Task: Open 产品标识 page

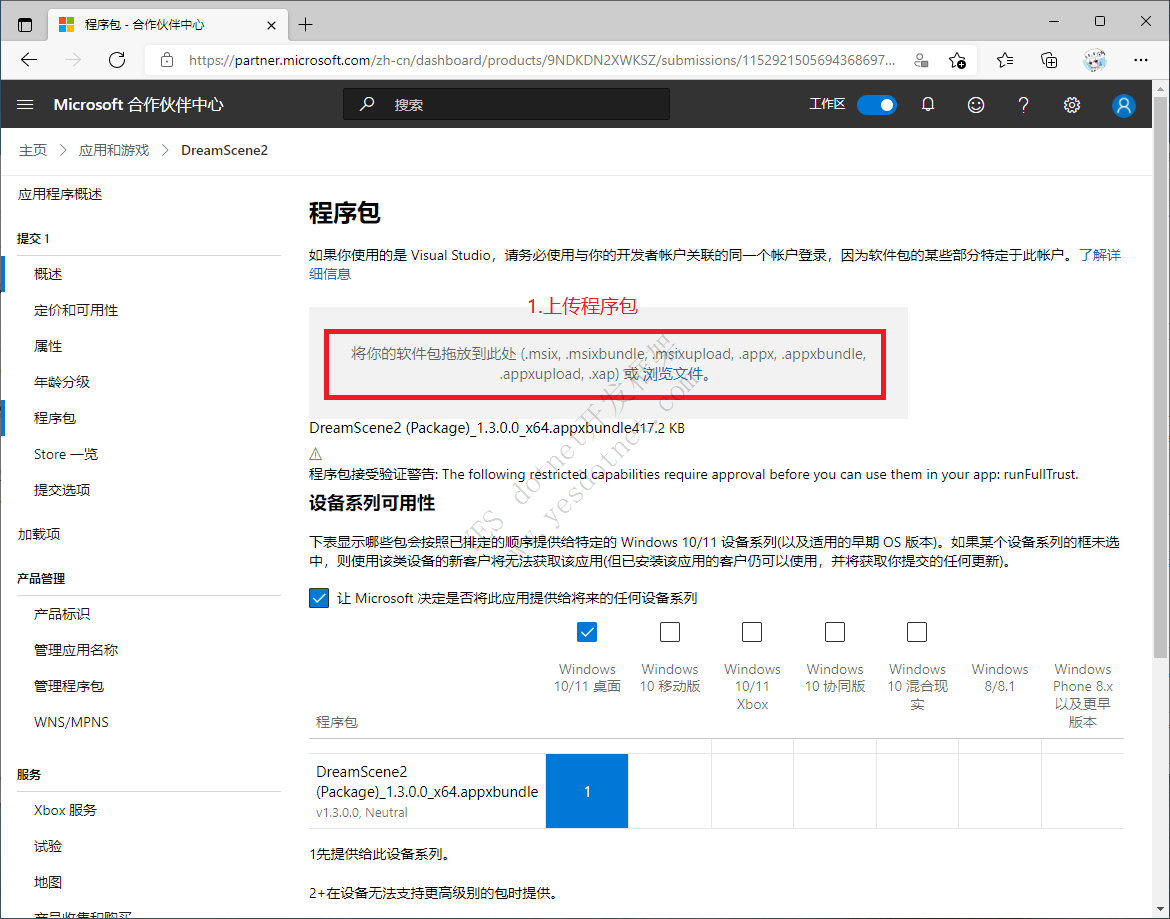Action: tap(62, 614)
